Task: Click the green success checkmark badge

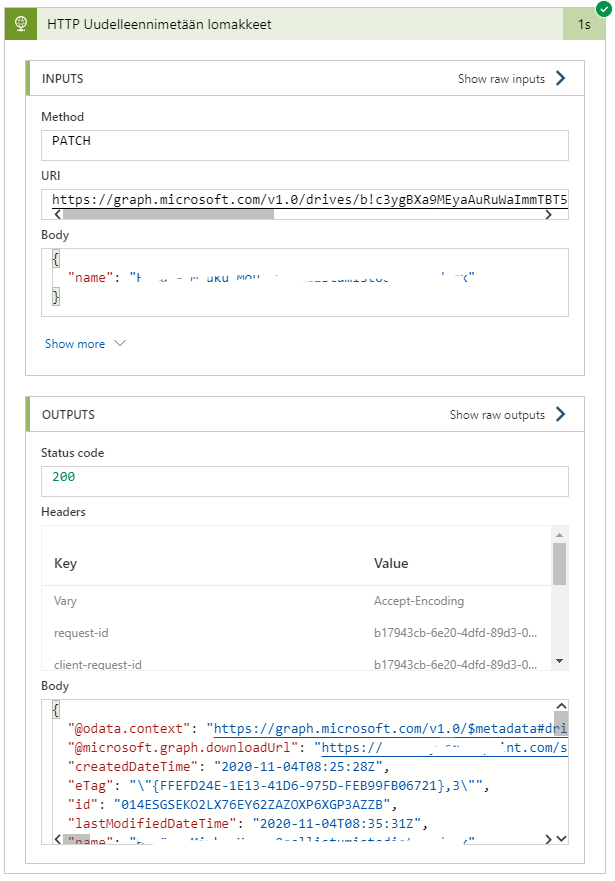Action: tap(602, 8)
